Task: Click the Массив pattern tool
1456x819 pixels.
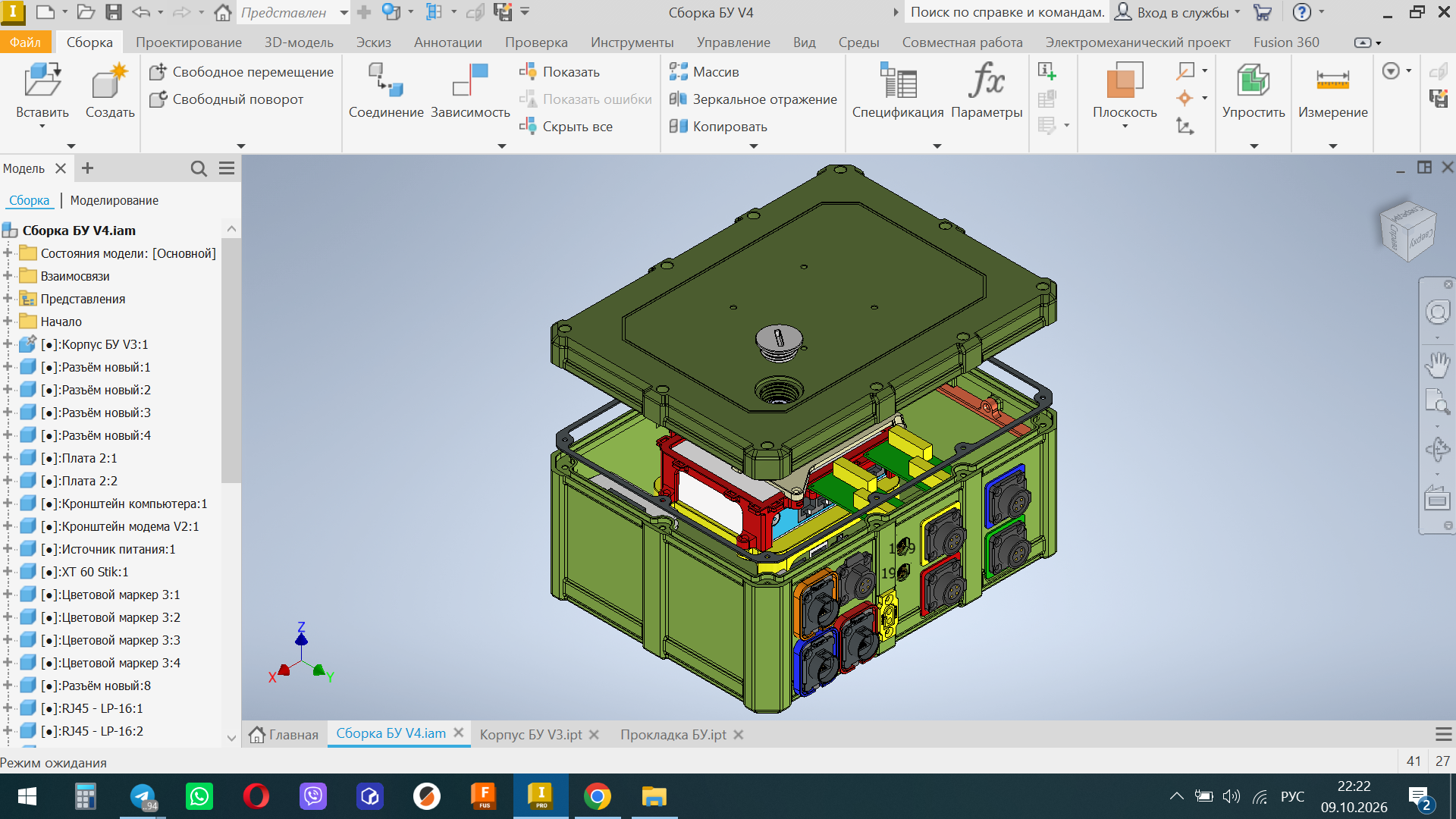Action: point(704,72)
